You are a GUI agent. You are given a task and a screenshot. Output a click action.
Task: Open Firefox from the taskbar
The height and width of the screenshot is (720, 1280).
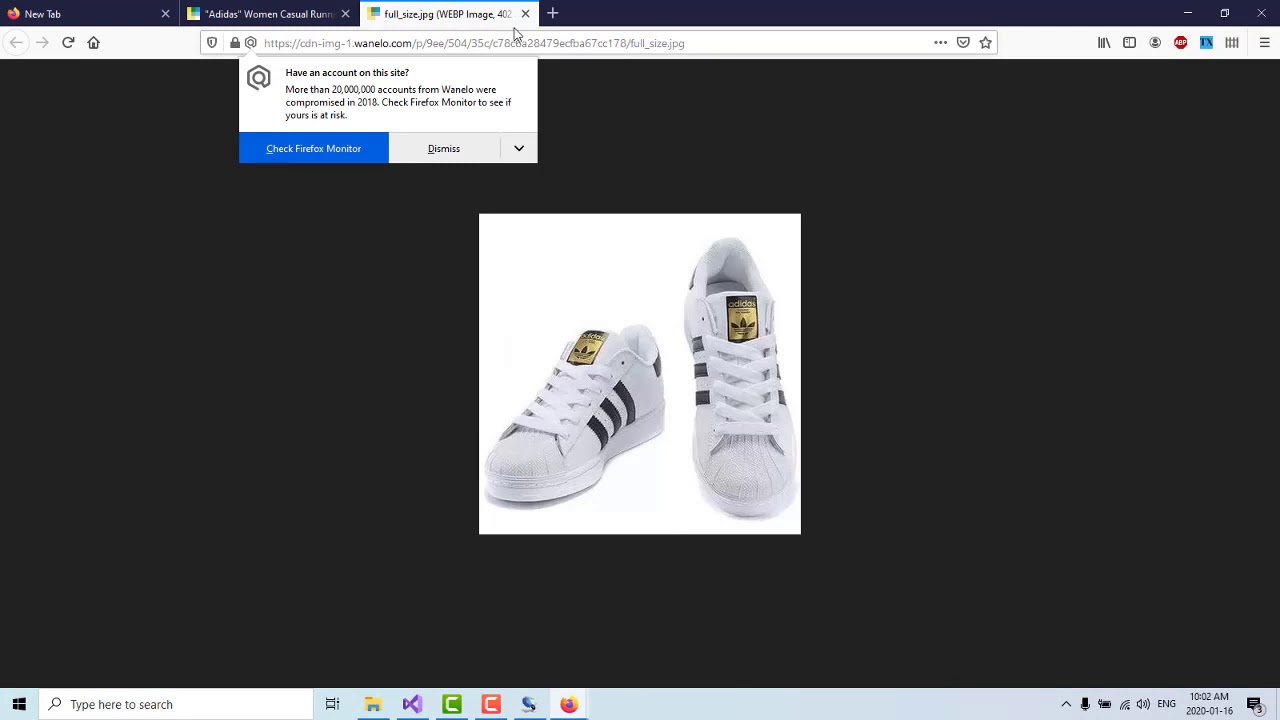pyautogui.click(x=569, y=704)
